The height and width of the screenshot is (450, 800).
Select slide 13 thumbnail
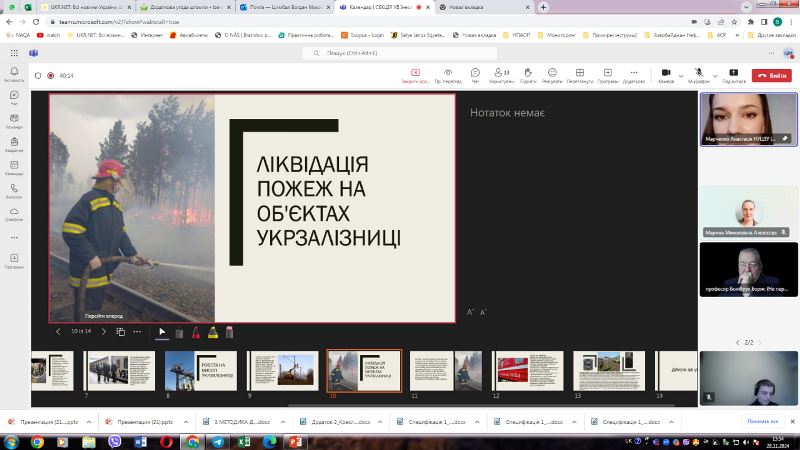pyautogui.click(x=609, y=371)
